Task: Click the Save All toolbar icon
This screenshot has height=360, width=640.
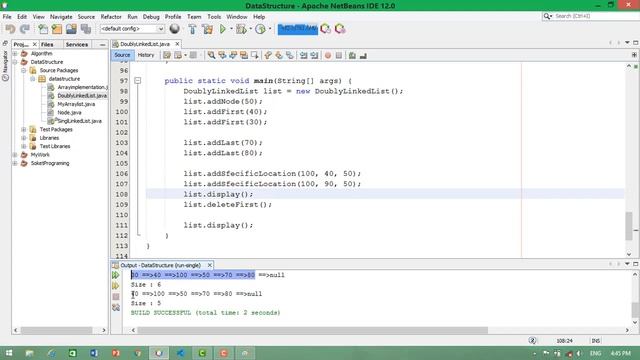Action: (86, 29)
